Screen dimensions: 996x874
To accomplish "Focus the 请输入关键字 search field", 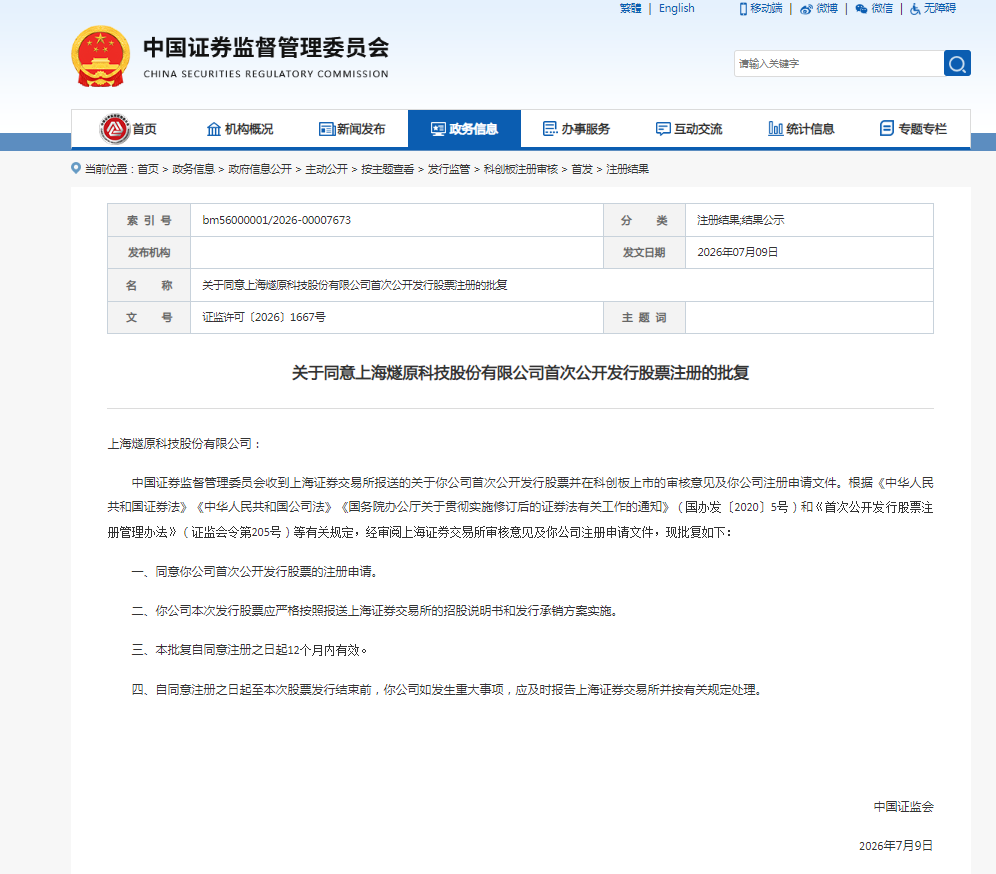I will point(838,64).
